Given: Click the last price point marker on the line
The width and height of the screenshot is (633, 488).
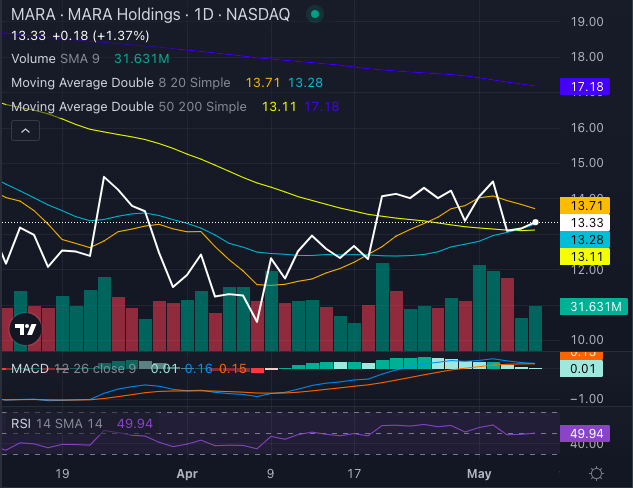Looking at the screenshot, I should pos(535,222).
